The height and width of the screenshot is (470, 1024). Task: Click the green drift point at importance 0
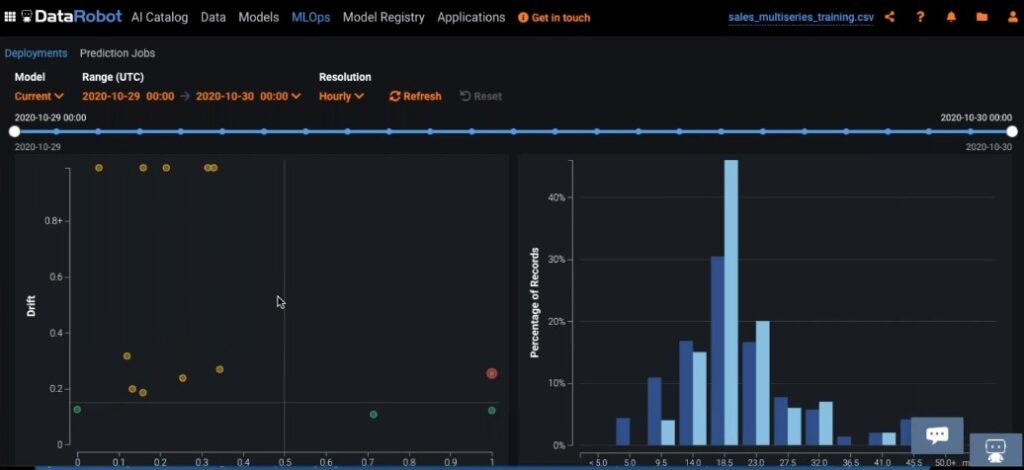(77, 409)
